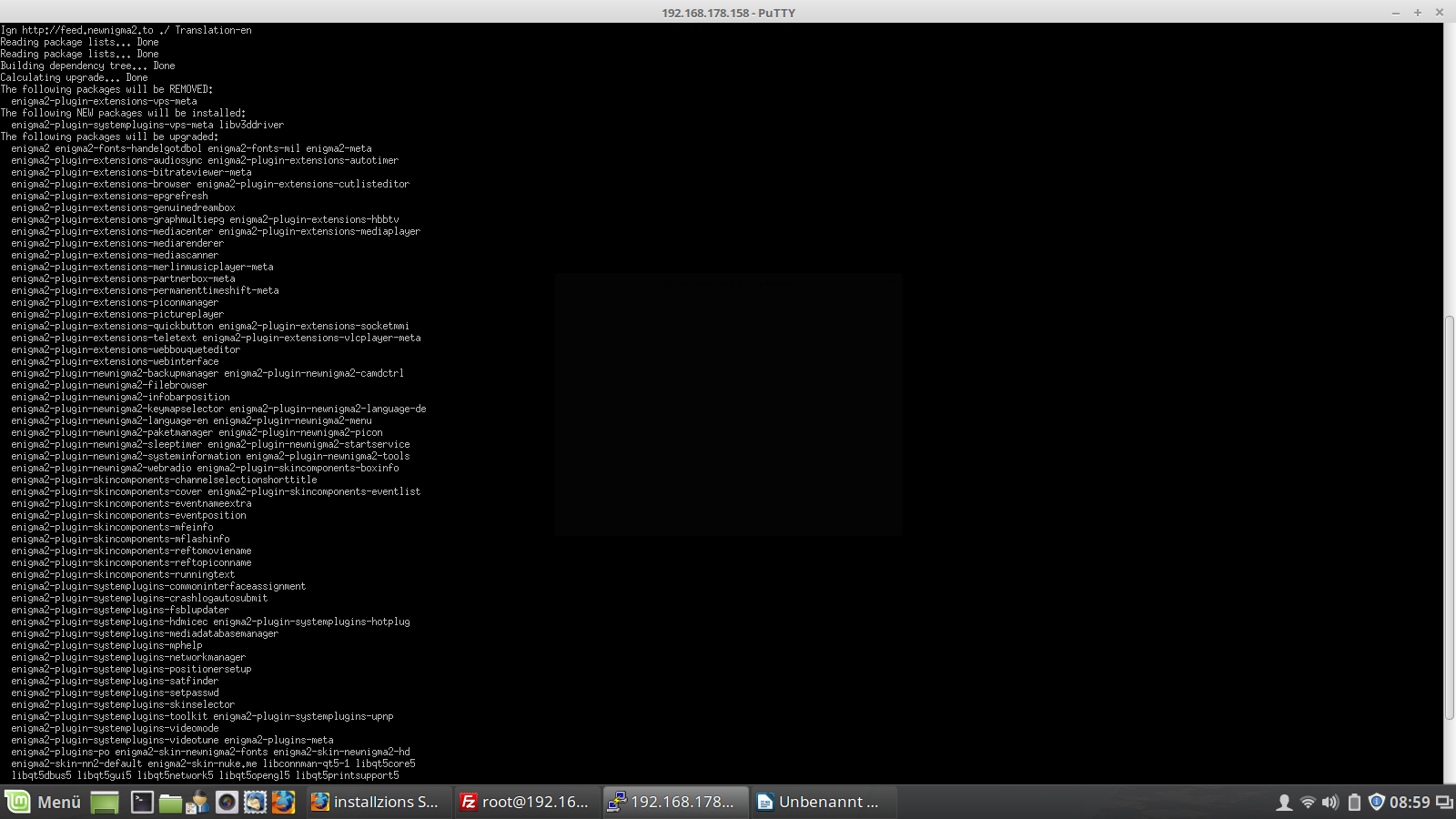Click the user-with-clipboard launcher icon
This screenshot has width=1456, height=819.
pyautogui.click(x=198, y=802)
